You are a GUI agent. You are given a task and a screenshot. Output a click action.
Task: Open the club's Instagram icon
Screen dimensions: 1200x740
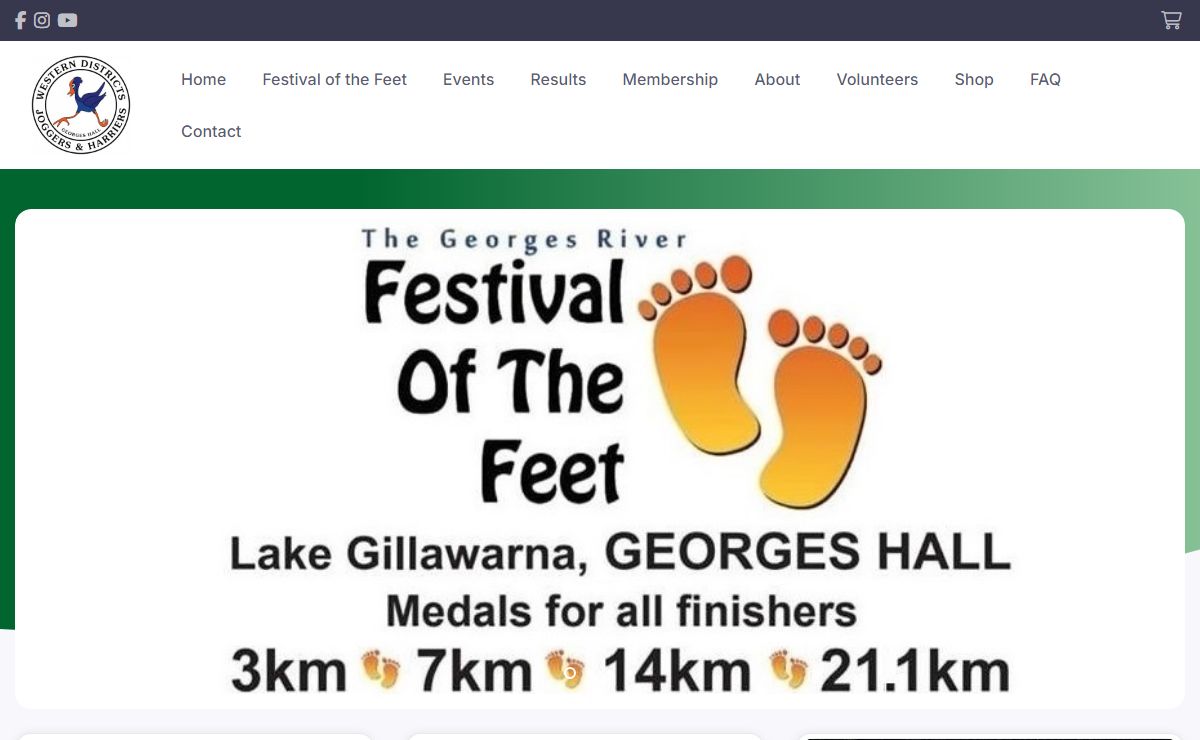pos(42,20)
